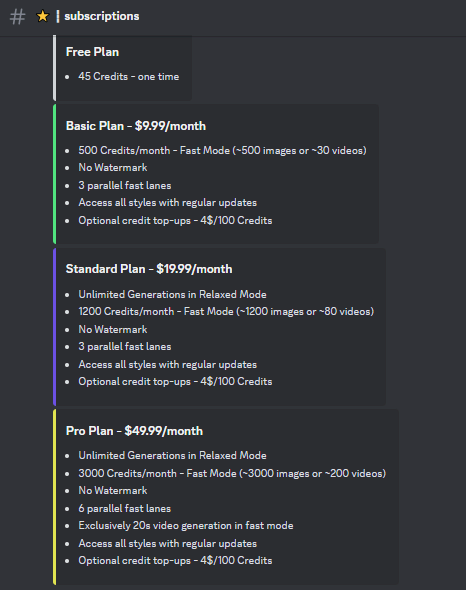Click 1200 Credits/month line in Standard Plan
466x590 pixels.
(x=226, y=312)
